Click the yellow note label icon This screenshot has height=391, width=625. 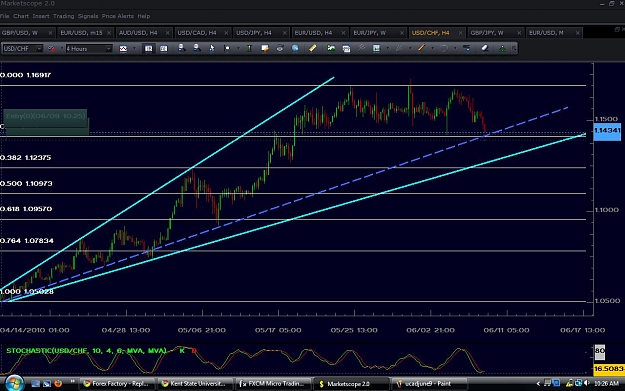pos(265,48)
